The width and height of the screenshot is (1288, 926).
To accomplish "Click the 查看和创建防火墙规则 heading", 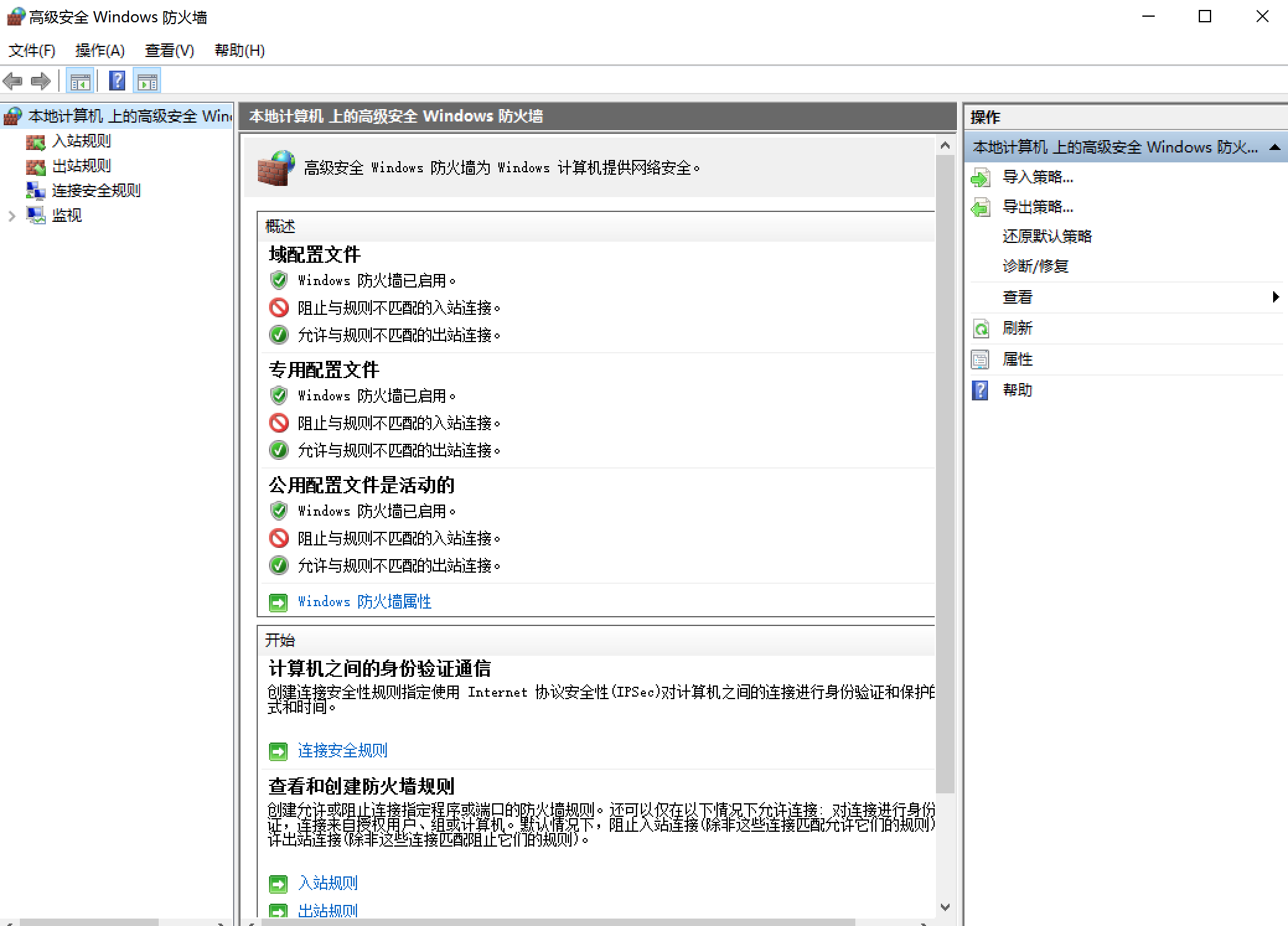I will pyautogui.click(x=361, y=787).
